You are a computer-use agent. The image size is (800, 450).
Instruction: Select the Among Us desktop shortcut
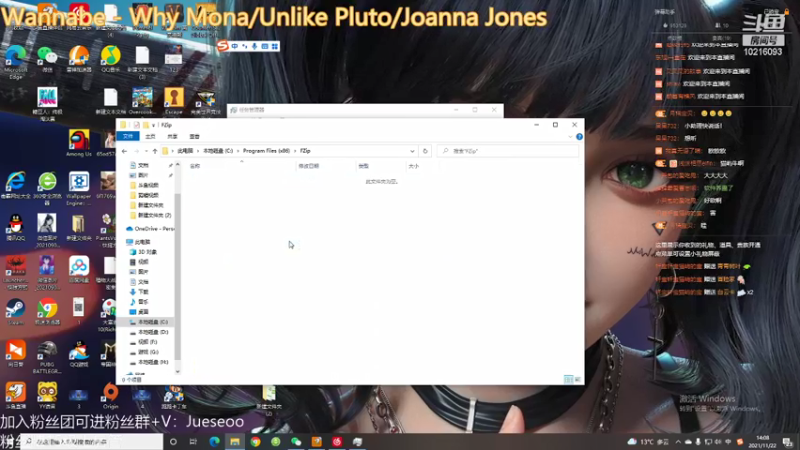point(79,143)
